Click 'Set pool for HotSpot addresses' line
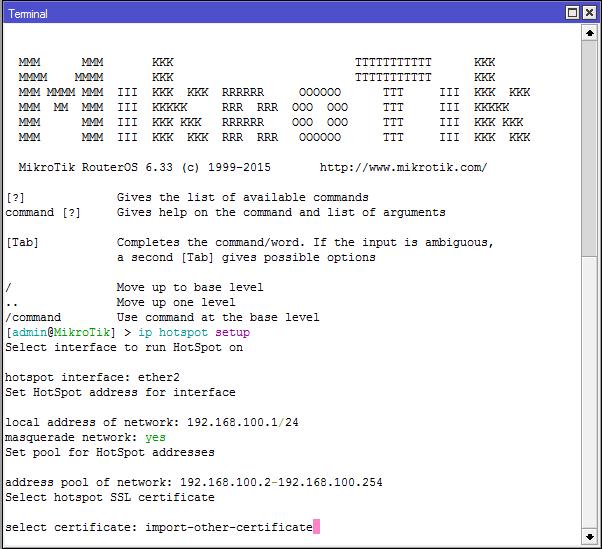602x549 pixels. click(x=110, y=452)
